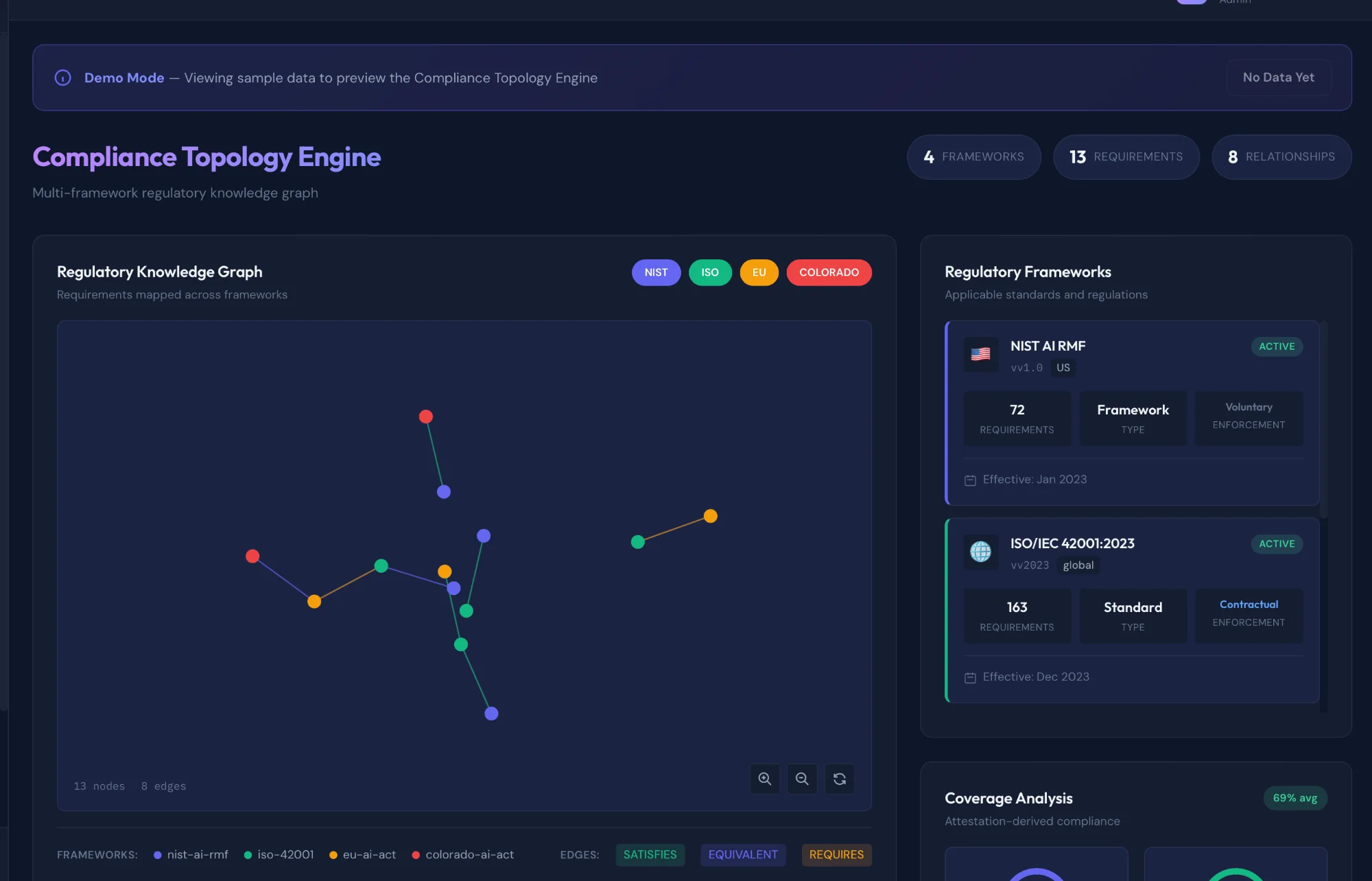Image resolution: width=1372 pixels, height=881 pixels.
Task: Select the EQUIVALENT edge type tag
Action: [743, 854]
